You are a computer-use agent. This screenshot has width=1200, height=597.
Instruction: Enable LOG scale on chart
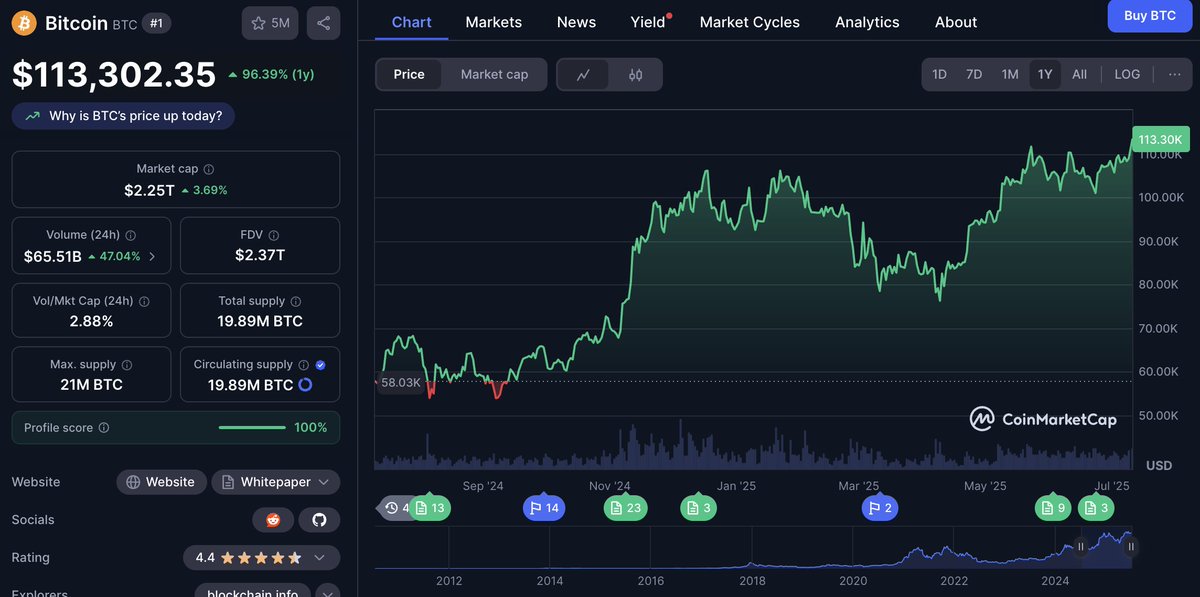point(1127,74)
